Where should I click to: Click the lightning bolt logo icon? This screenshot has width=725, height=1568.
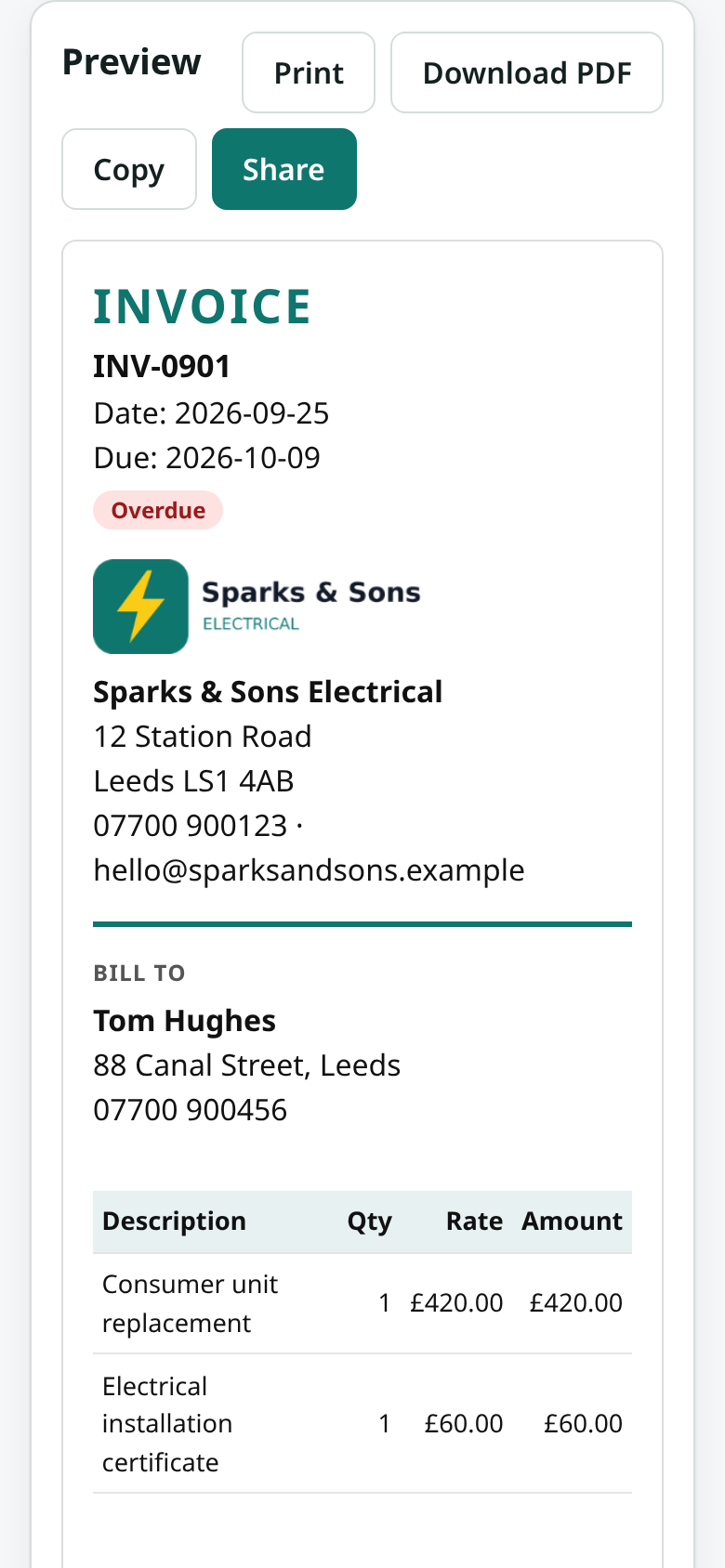coord(141,607)
